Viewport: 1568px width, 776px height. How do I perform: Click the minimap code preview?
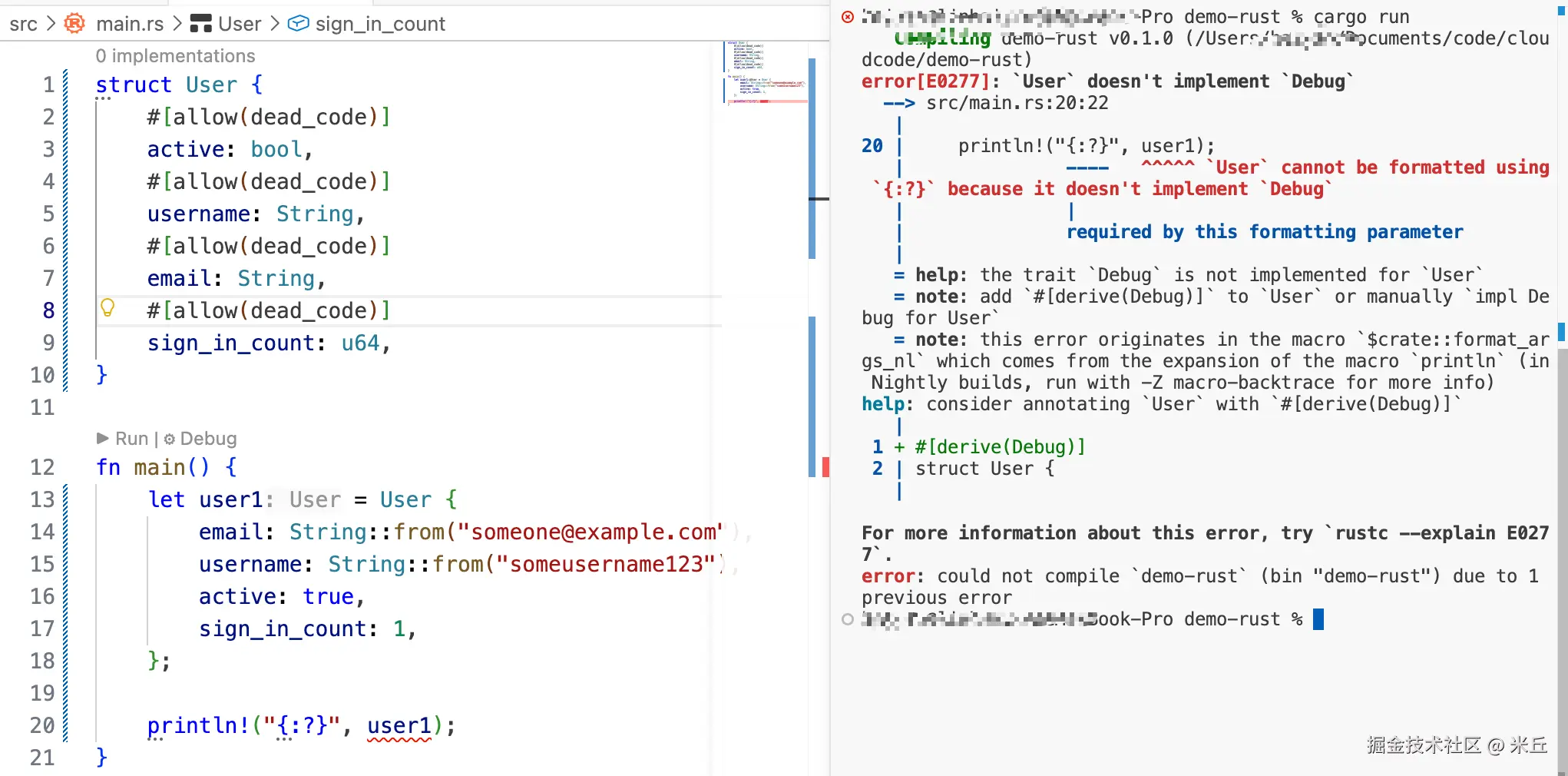(764, 71)
